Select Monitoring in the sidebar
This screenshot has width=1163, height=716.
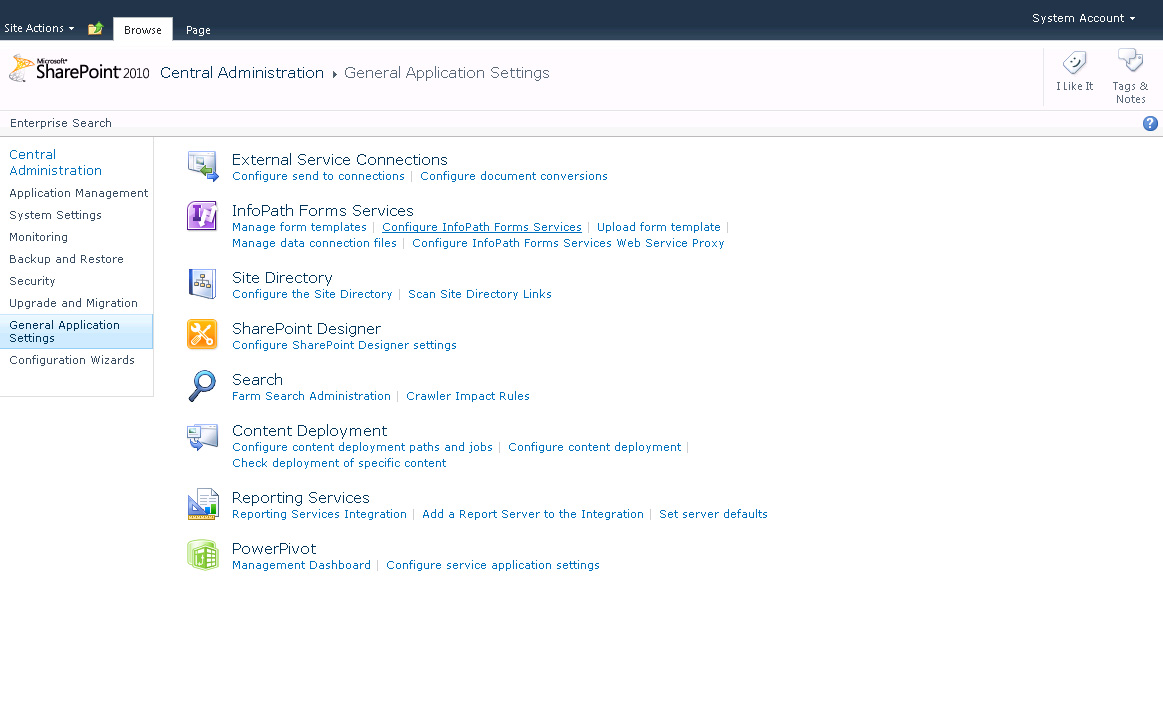[x=39, y=237]
